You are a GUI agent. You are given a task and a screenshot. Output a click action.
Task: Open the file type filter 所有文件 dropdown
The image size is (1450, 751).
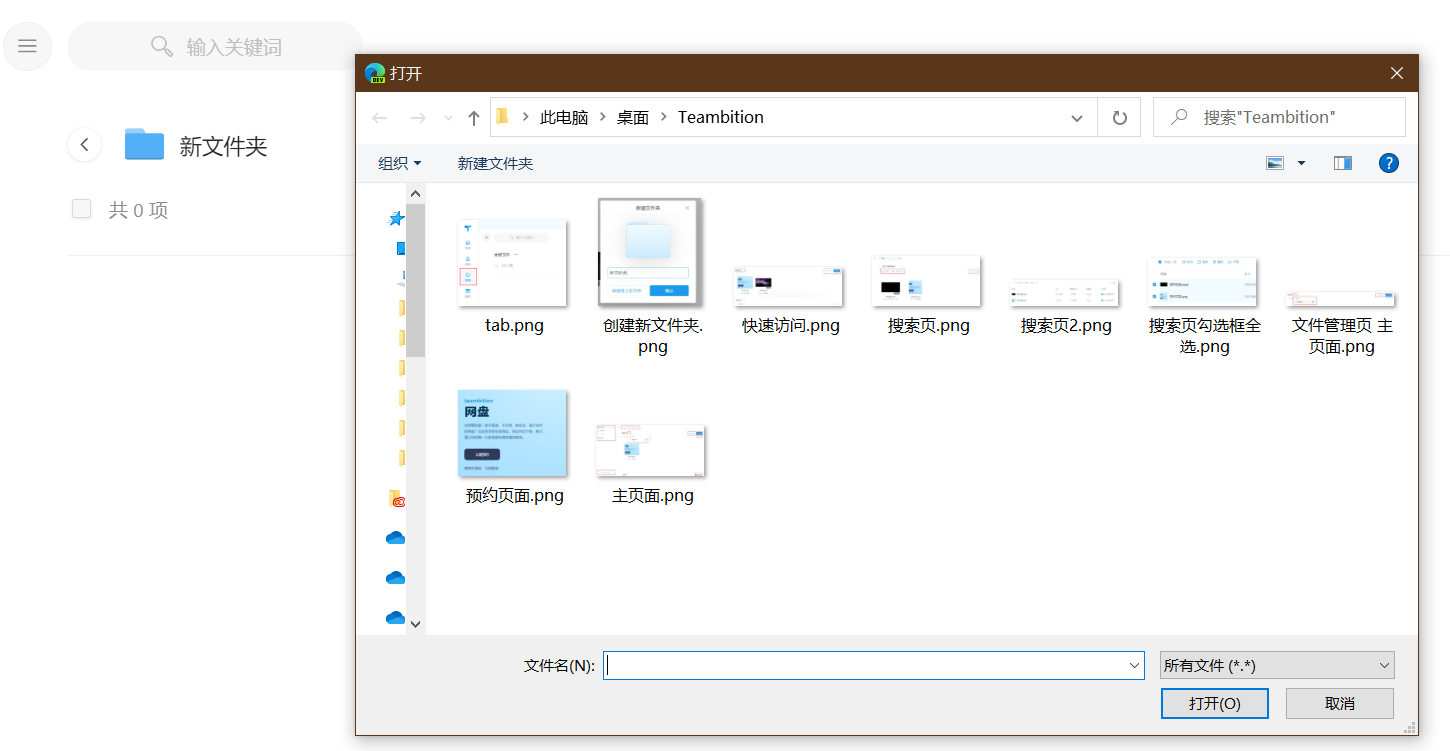pyautogui.click(x=1276, y=666)
